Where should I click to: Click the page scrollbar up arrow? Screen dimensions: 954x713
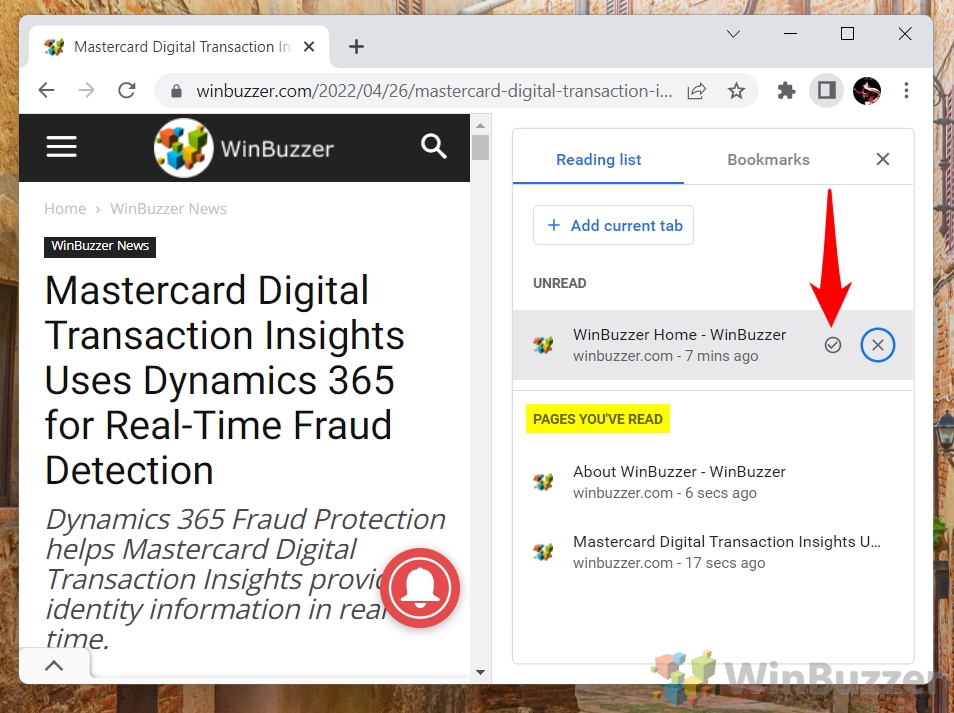pyautogui.click(x=481, y=125)
